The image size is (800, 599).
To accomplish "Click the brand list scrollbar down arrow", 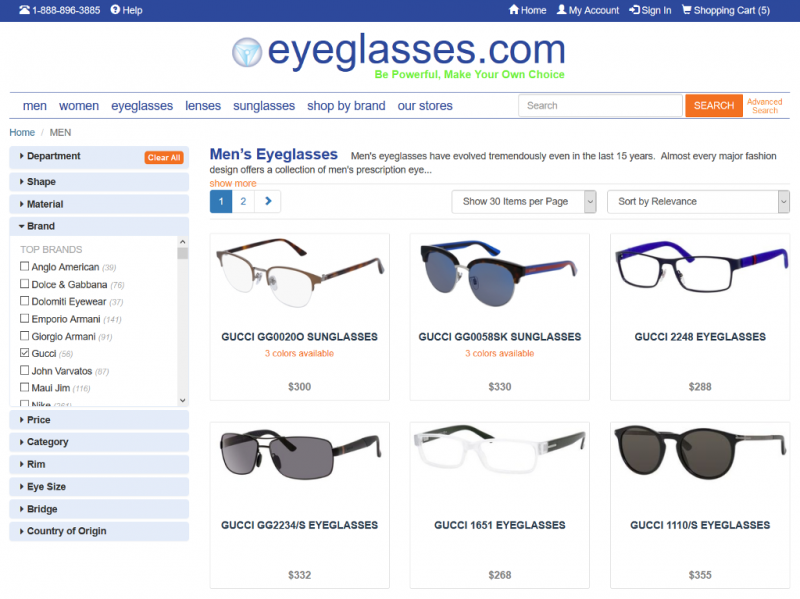I will click(183, 401).
